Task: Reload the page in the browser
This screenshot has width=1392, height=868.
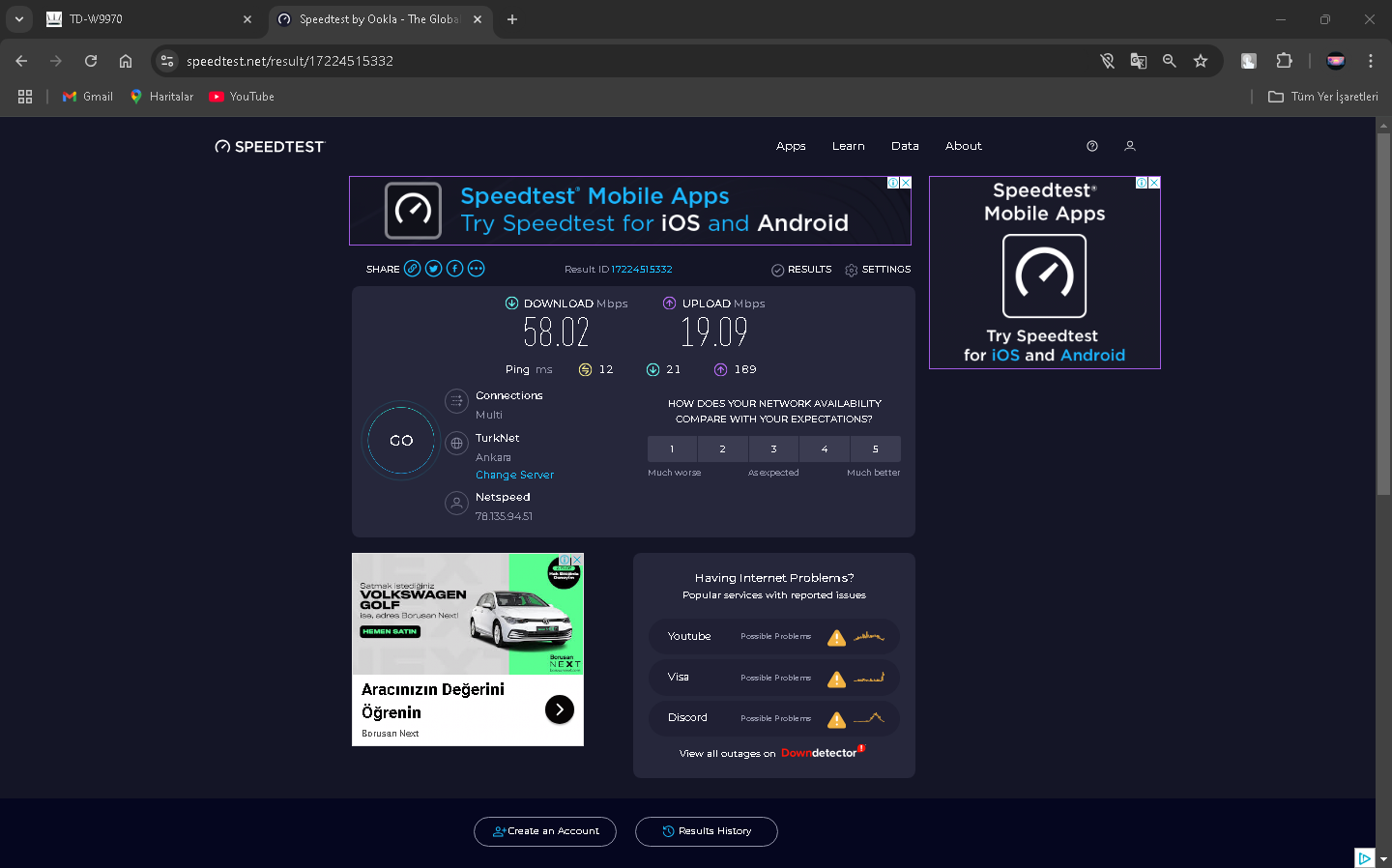Action: click(x=91, y=61)
